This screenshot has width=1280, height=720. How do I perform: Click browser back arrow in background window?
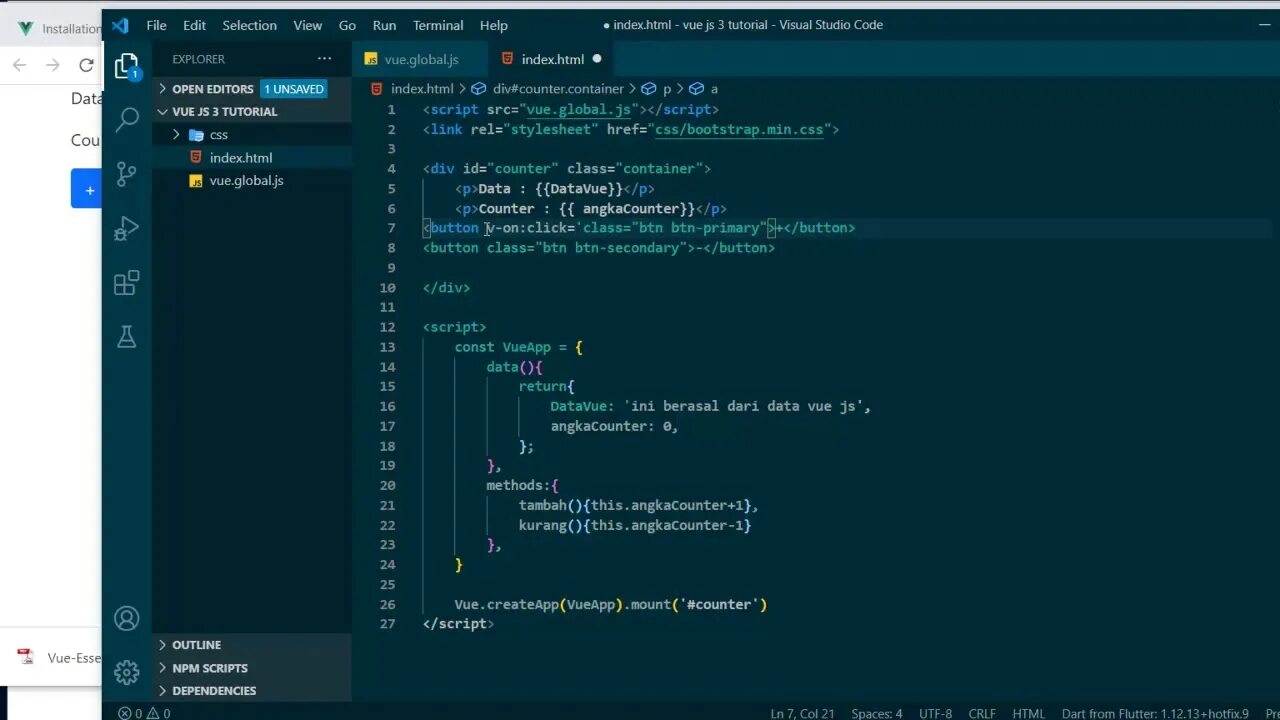[19, 65]
